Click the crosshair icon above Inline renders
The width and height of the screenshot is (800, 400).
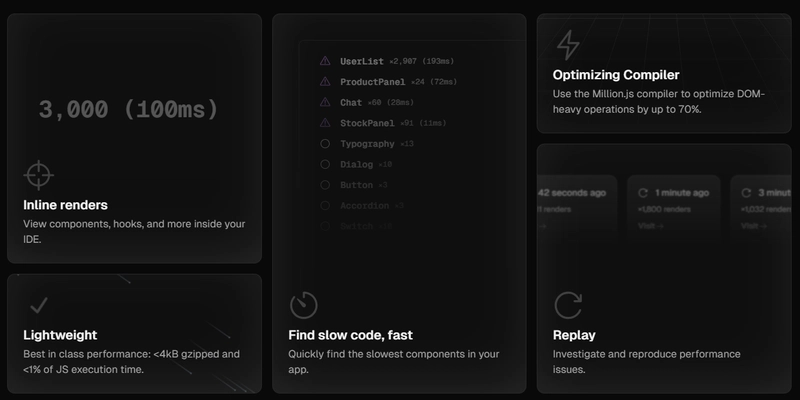click(39, 176)
